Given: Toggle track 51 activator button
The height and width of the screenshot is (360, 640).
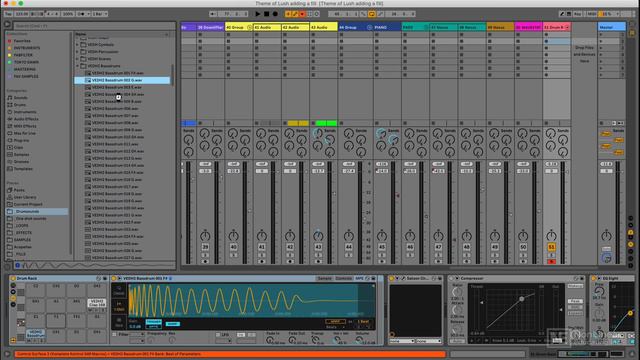Looking at the screenshot, I should tap(551, 247).
